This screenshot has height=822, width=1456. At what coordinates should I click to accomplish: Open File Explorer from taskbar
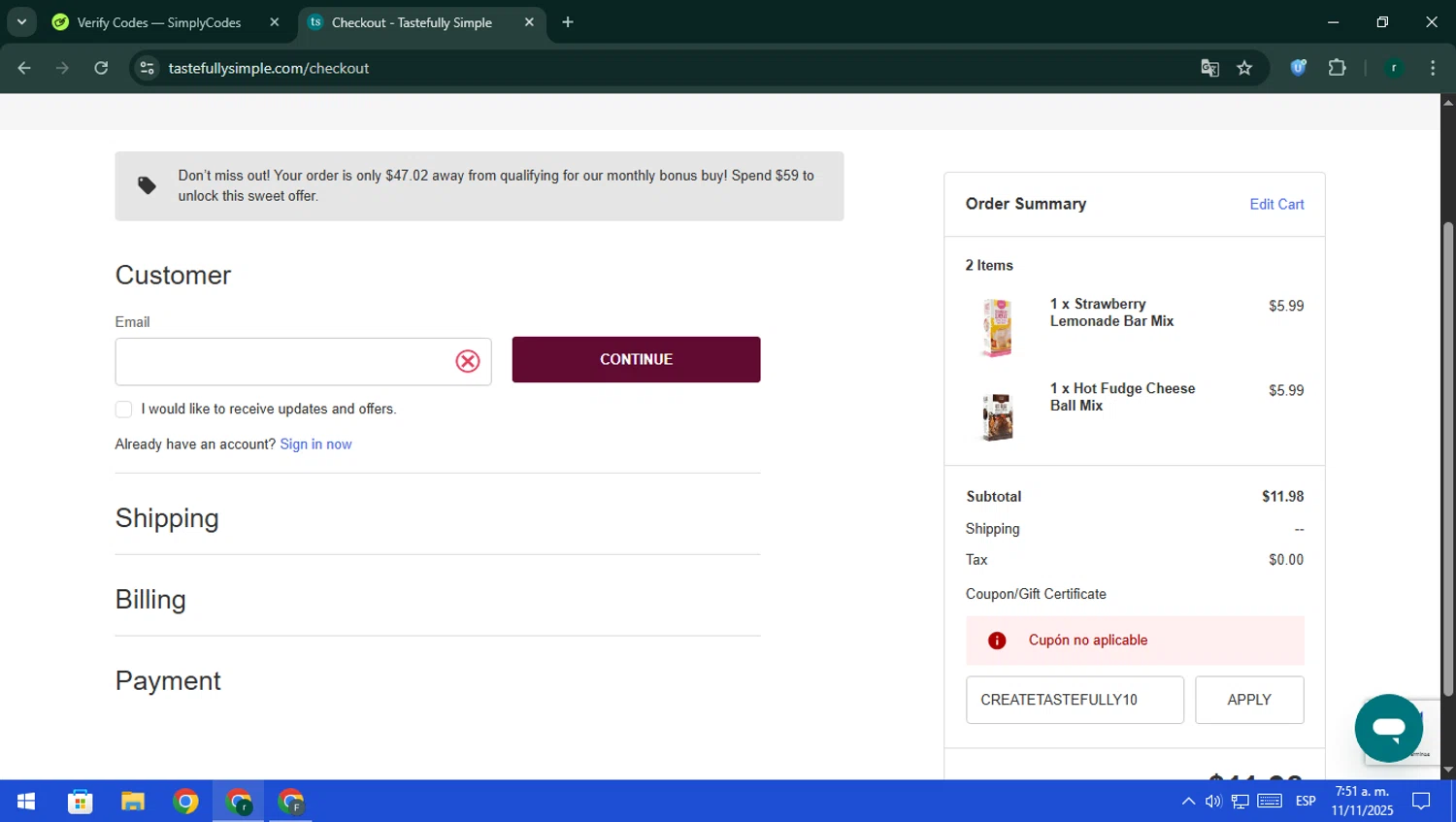click(133, 802)
